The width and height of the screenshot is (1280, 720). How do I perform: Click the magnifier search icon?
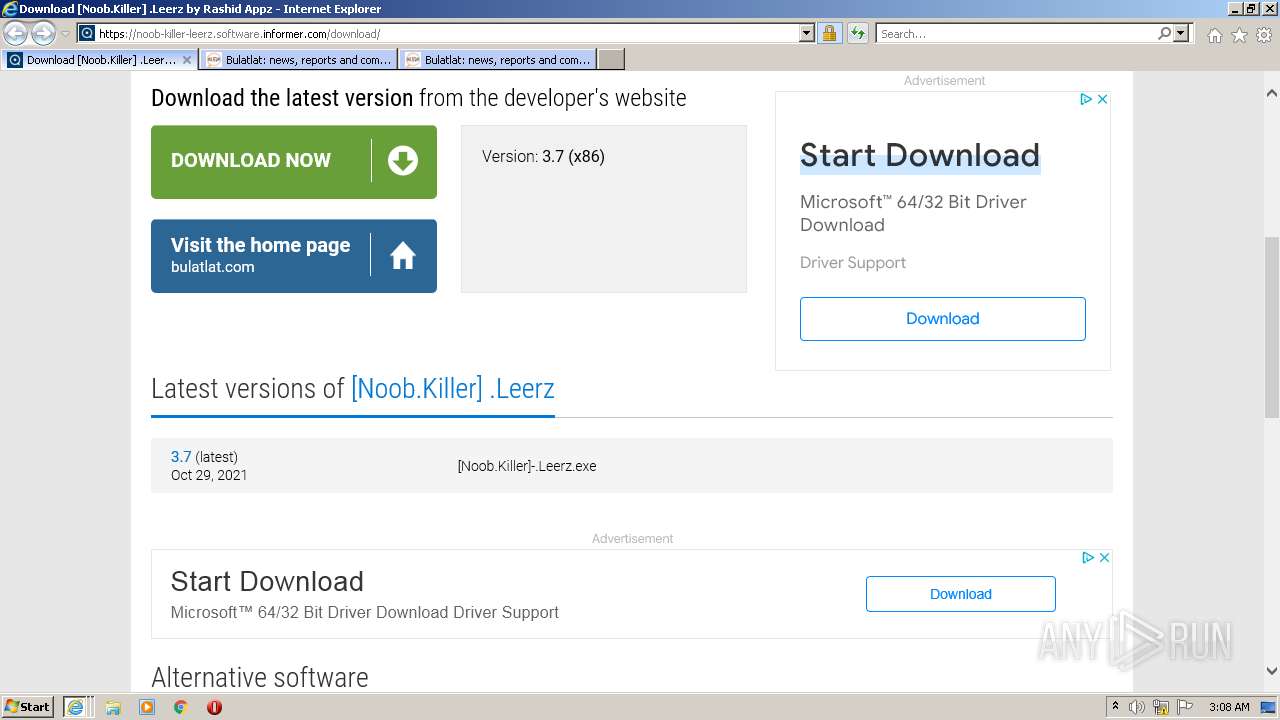1164,33
